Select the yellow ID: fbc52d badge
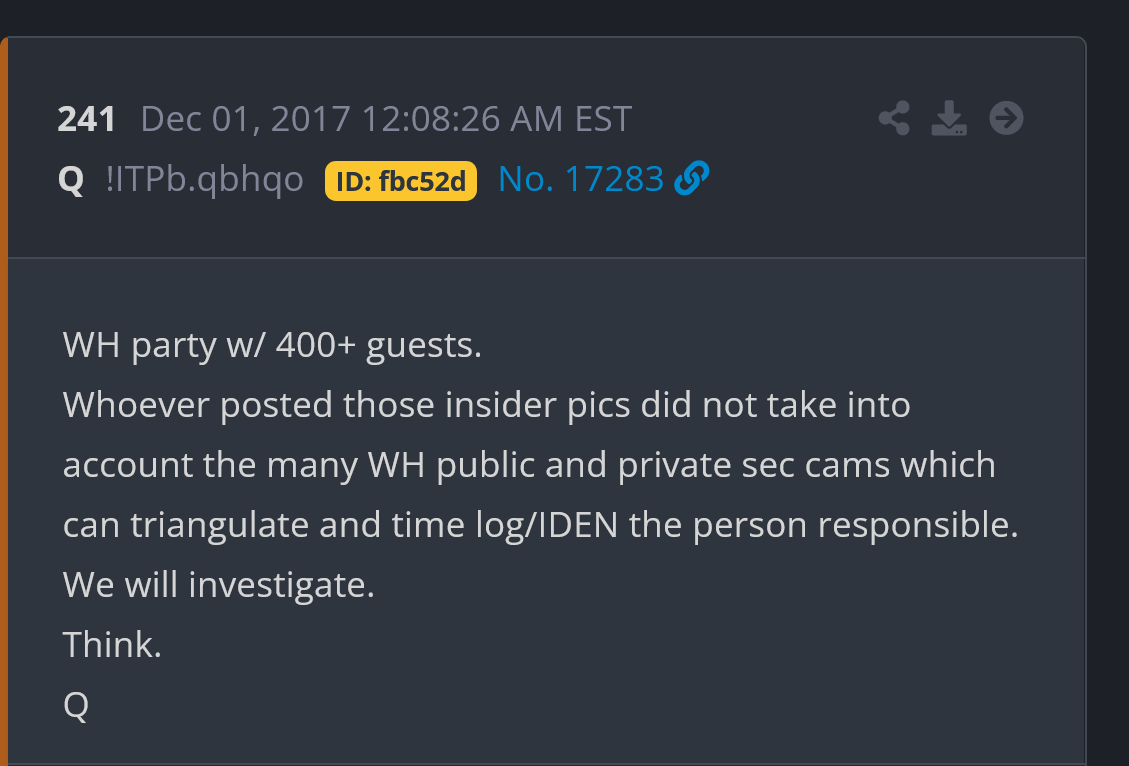The width and height of the screenshot is (1129, 766). (x=401, y=181)
